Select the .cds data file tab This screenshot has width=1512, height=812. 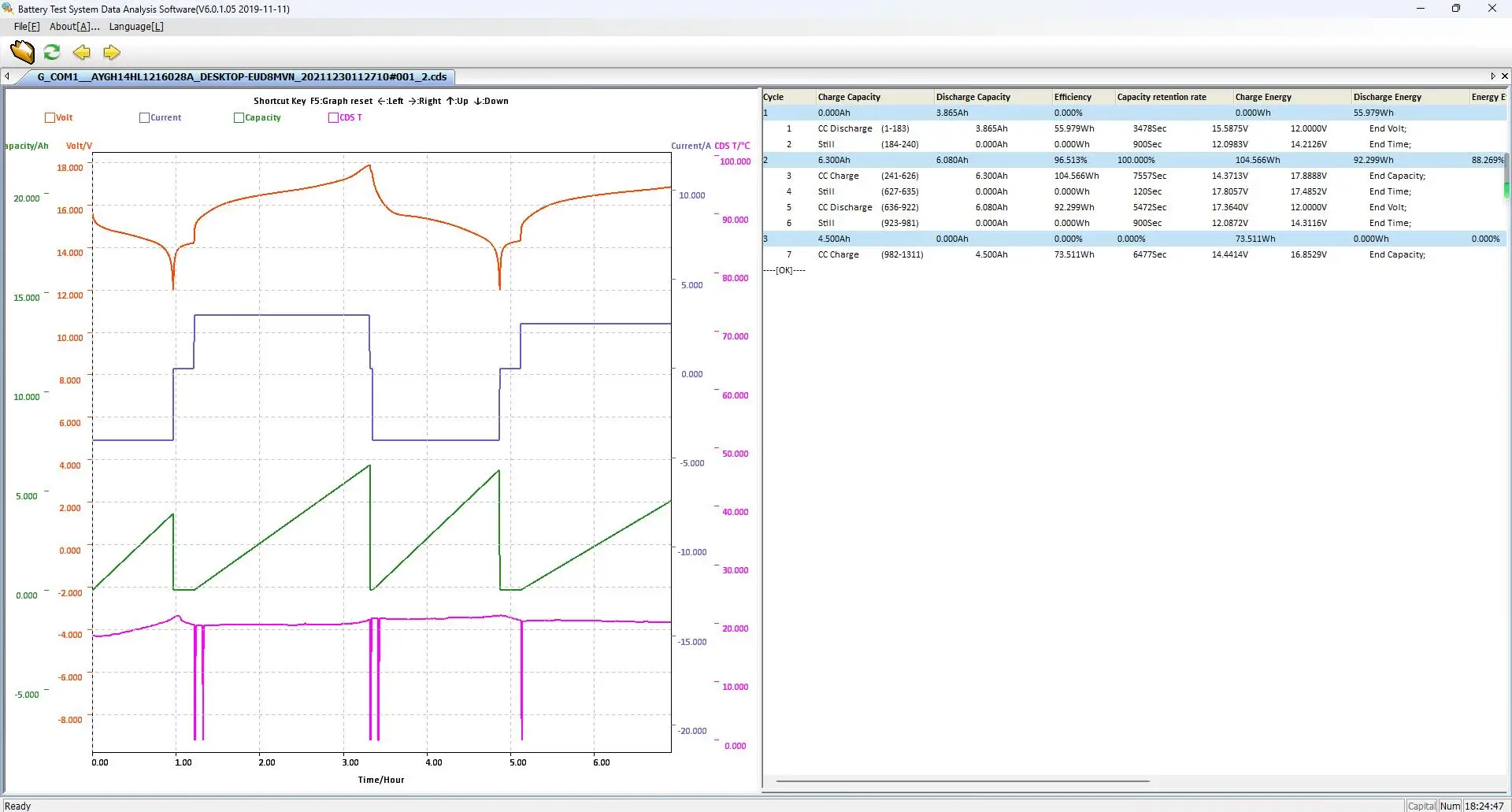point(241,77)
